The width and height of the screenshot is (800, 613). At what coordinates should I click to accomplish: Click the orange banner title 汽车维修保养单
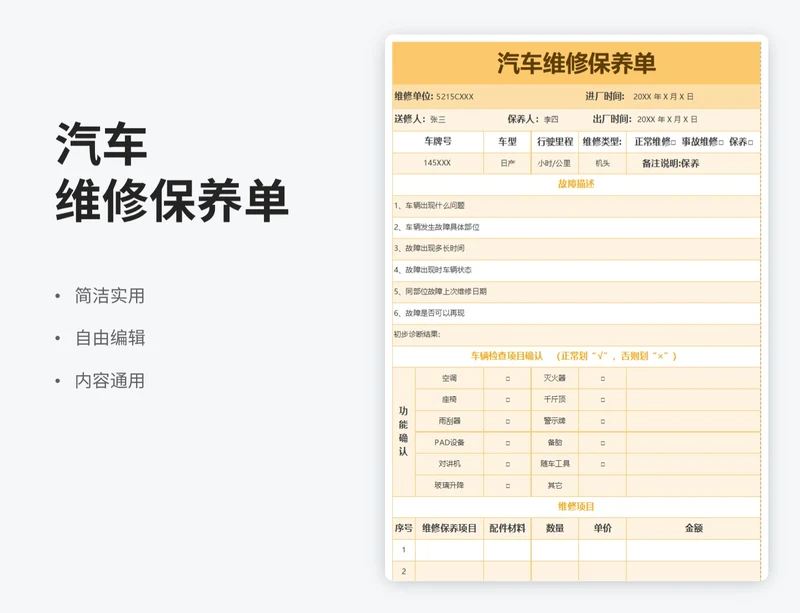point(577,63)
